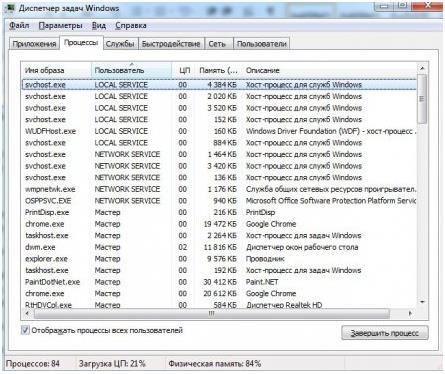Select svchost.exe row using 2 020 КБ
Screen dimensions: 445x374
pos(219,96)
